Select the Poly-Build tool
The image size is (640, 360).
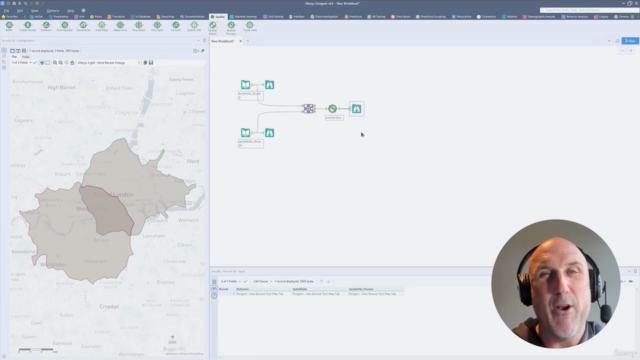pos(139,26)
